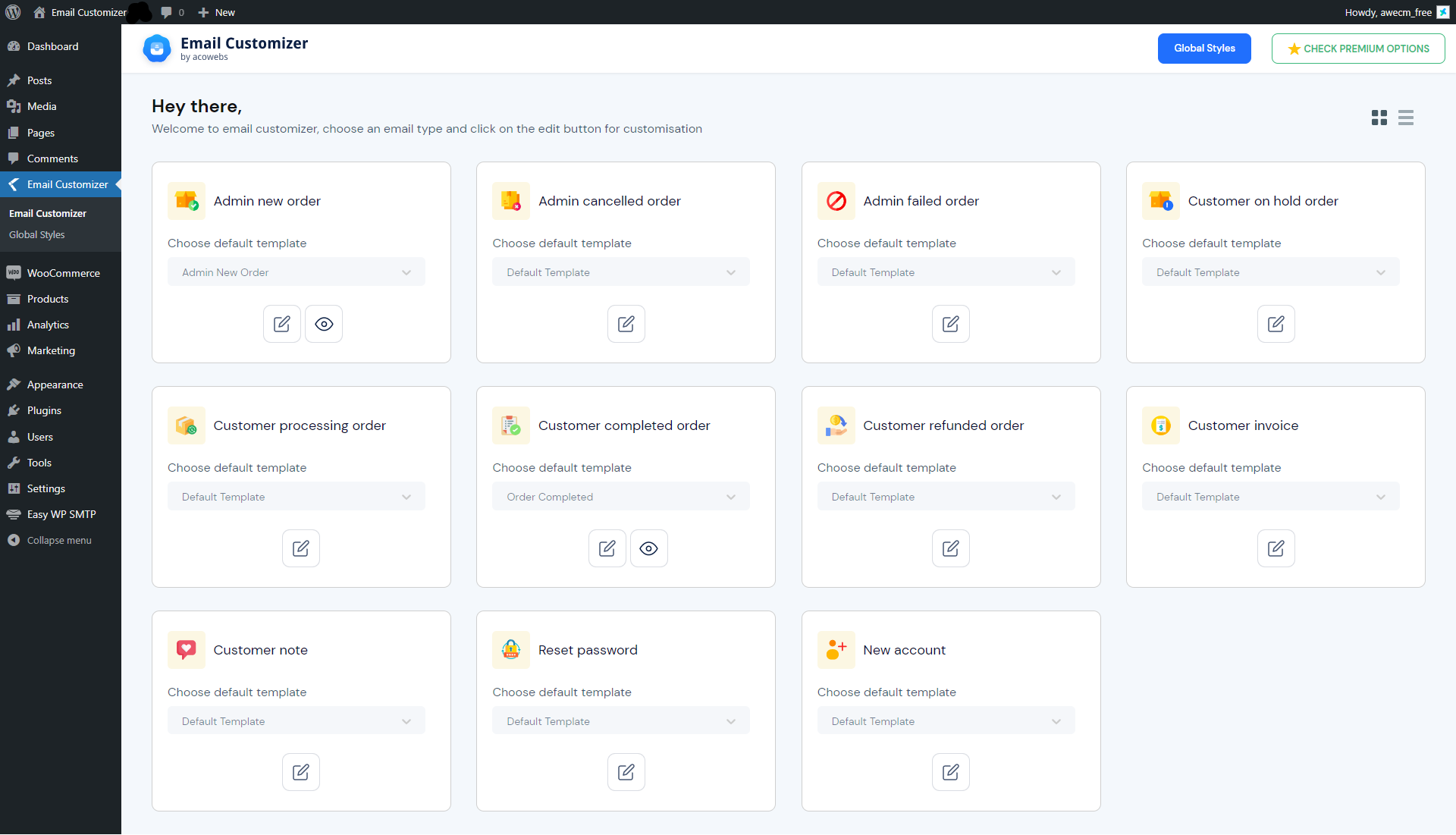Open Customer note template dropdown
Image resolution: width=1456 pixels, height=835 pixels.
click(297, 721)
